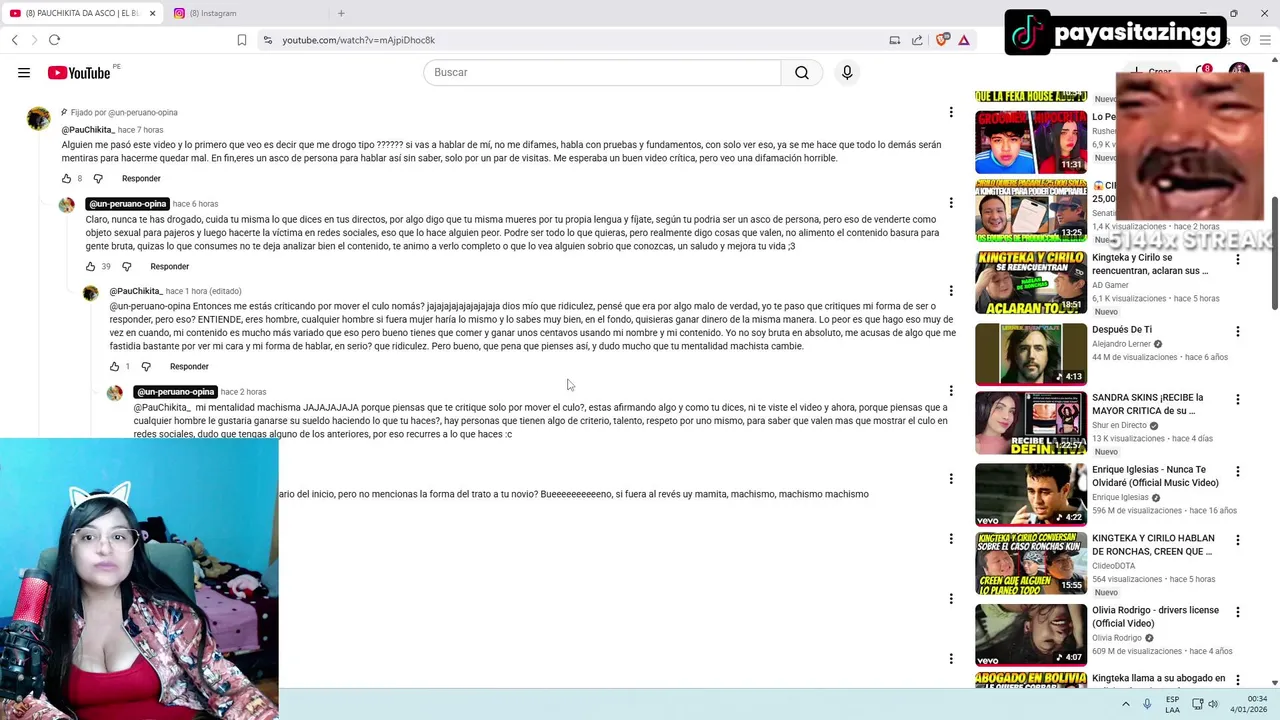Open the site information icon beside the URL
The width and height of the screenshot is (1280, 720).
[x=267, y=40]
